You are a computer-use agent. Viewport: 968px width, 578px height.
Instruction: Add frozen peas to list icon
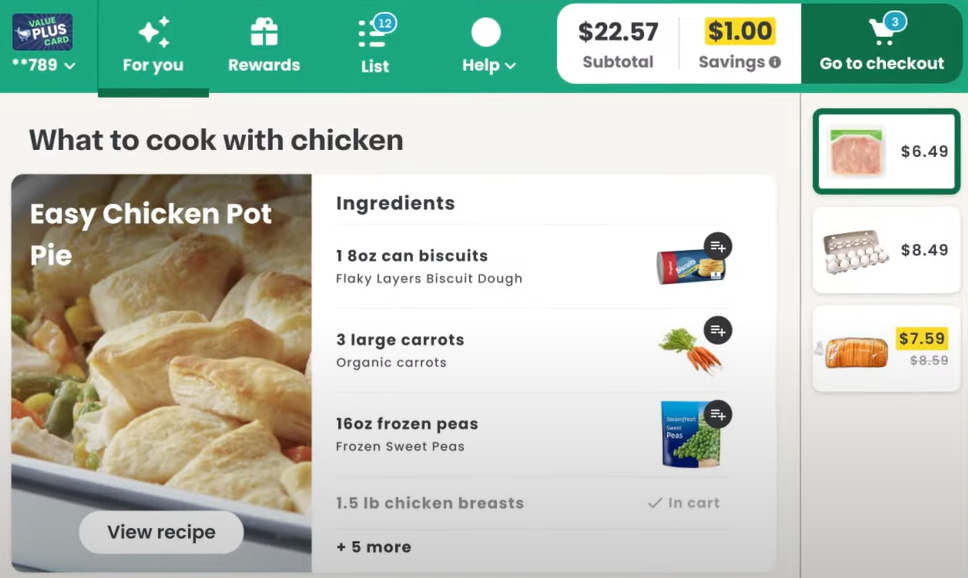pos(717,414)
